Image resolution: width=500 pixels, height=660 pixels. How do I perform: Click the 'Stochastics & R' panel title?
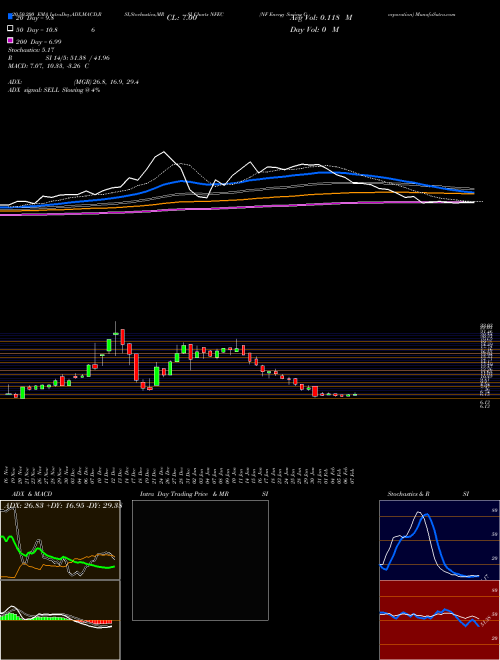point(408,494)
